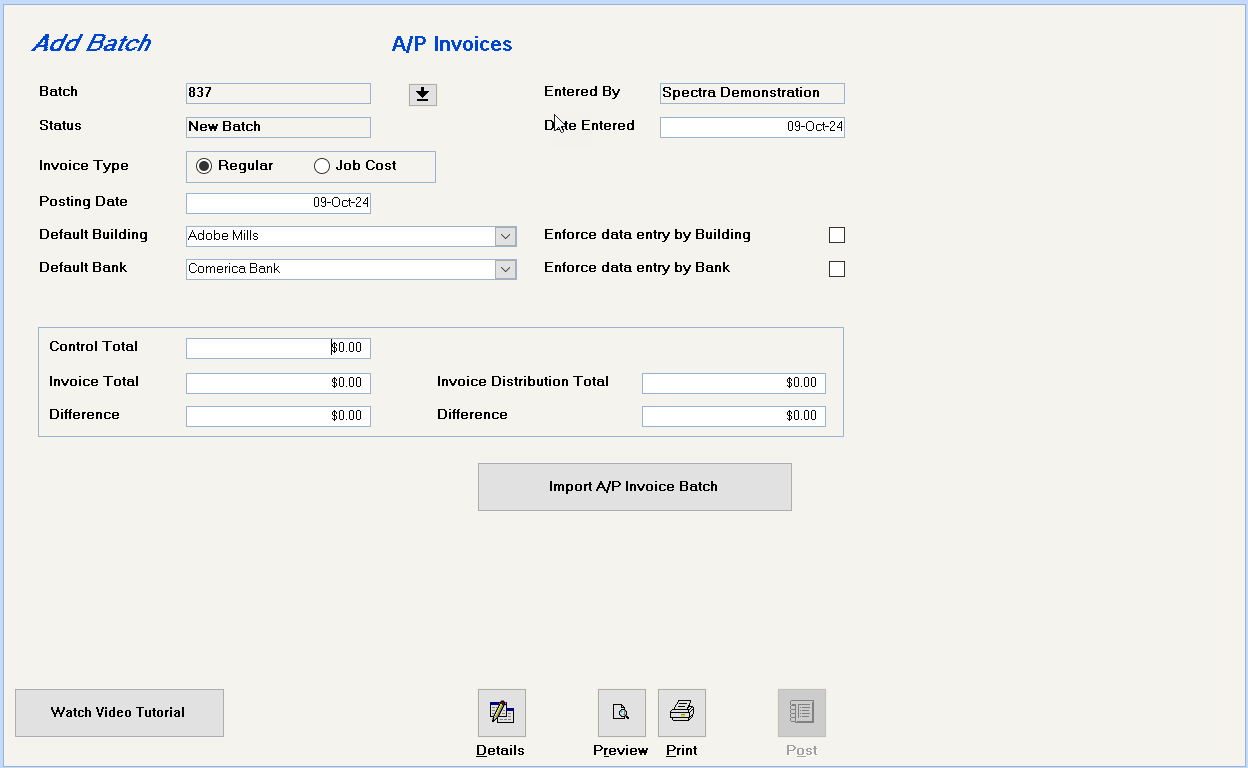Viewport: 1248px width, 768px height.
Task: Open the batch lookup arrow icon
Action: pos(422,94)
